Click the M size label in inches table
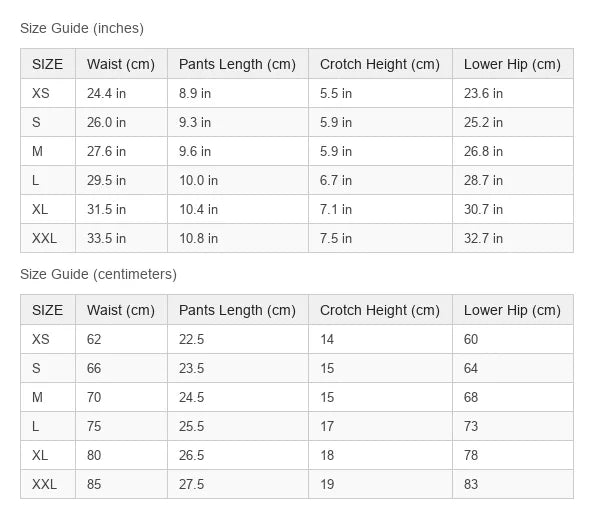The width and height of the screenshot is (593, 518). coord(37,151)
